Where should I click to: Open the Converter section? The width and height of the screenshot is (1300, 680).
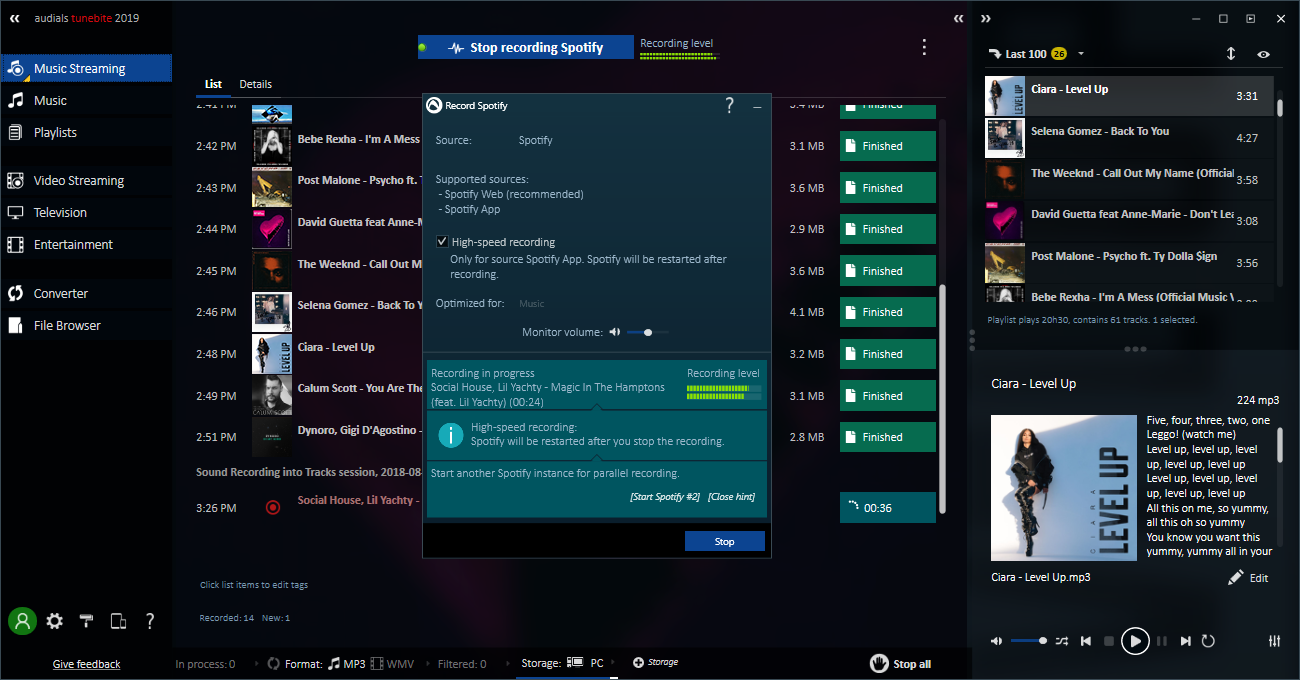85,293
